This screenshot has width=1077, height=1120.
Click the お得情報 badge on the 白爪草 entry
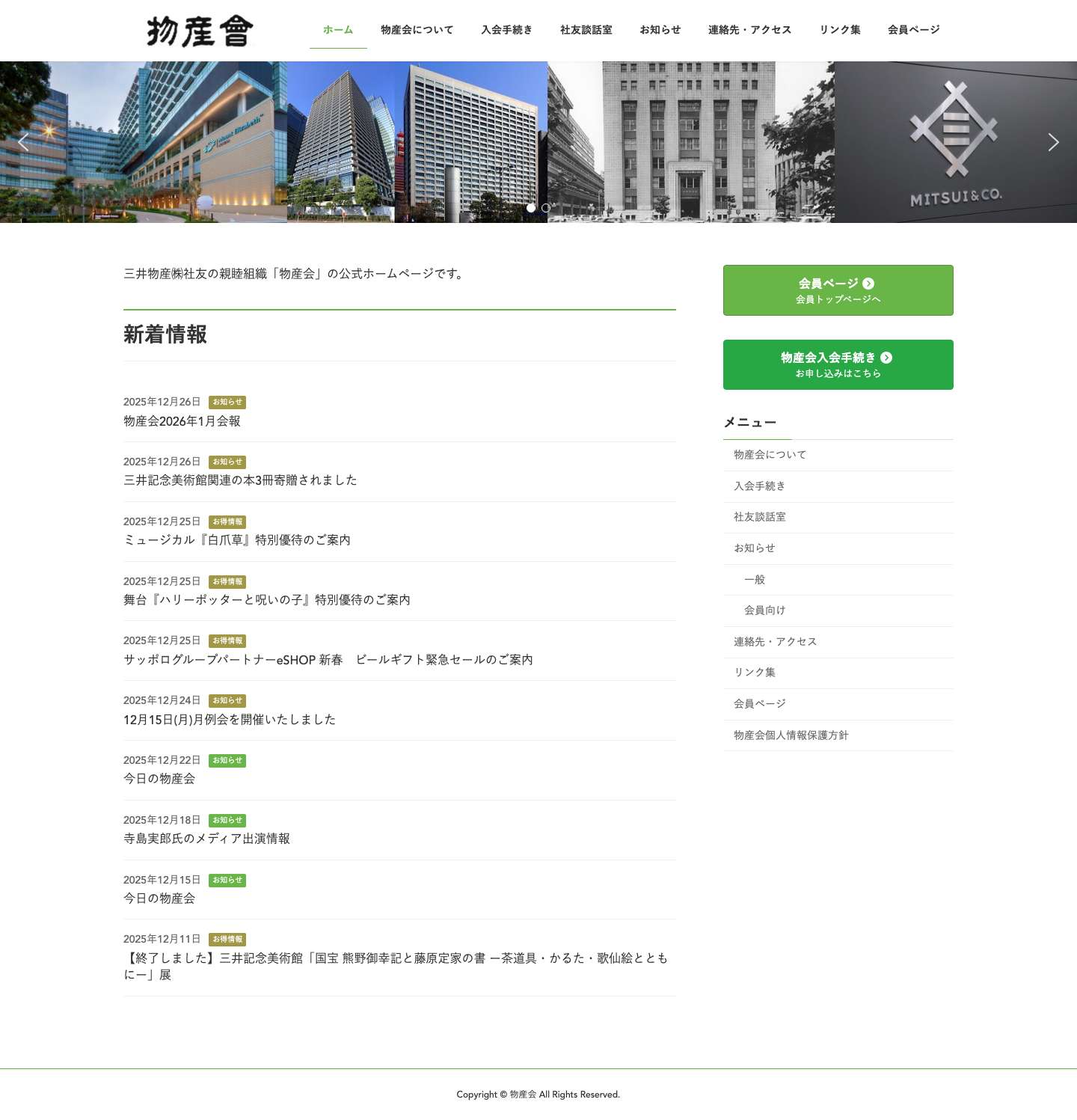(229, 521)
